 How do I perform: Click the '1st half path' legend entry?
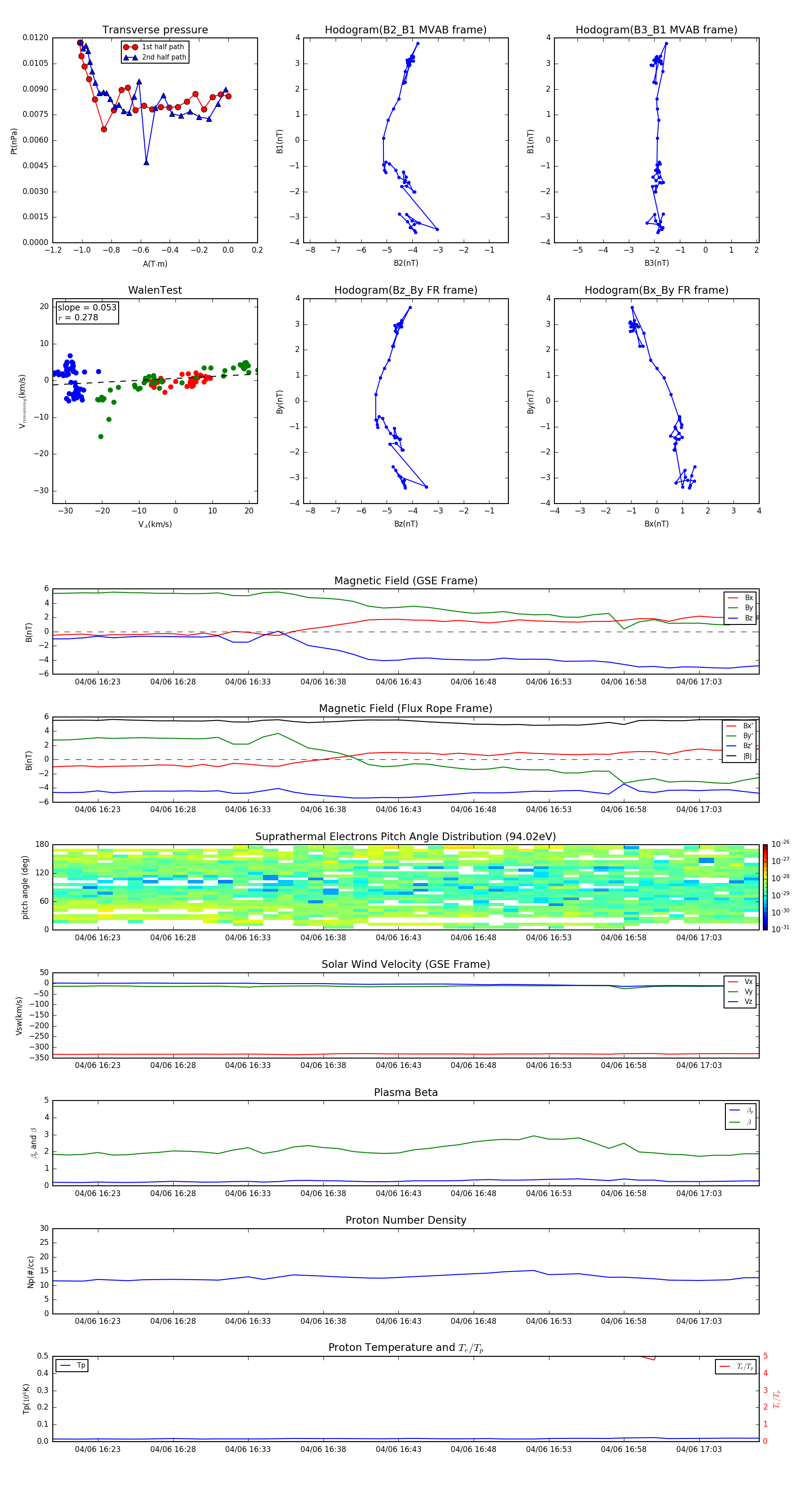(x=154, y=47)
